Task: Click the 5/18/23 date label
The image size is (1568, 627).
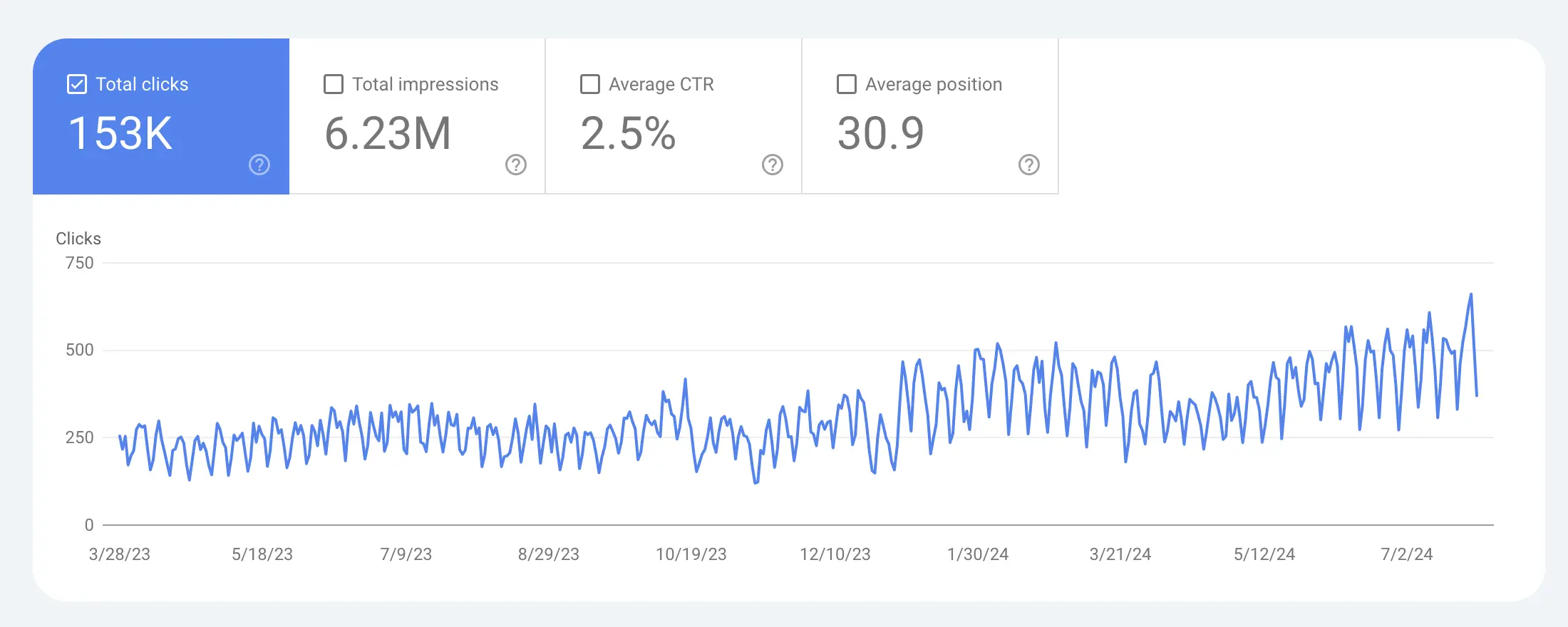Action: [x=262, y=554]
